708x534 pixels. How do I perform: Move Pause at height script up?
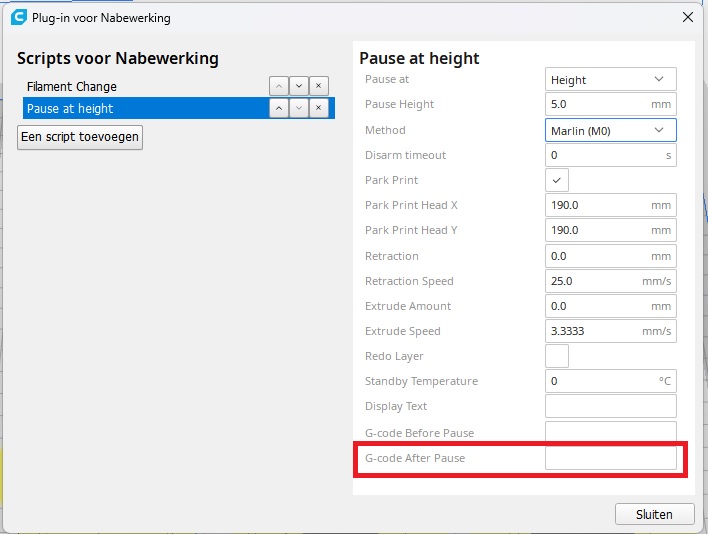[278, 108]
